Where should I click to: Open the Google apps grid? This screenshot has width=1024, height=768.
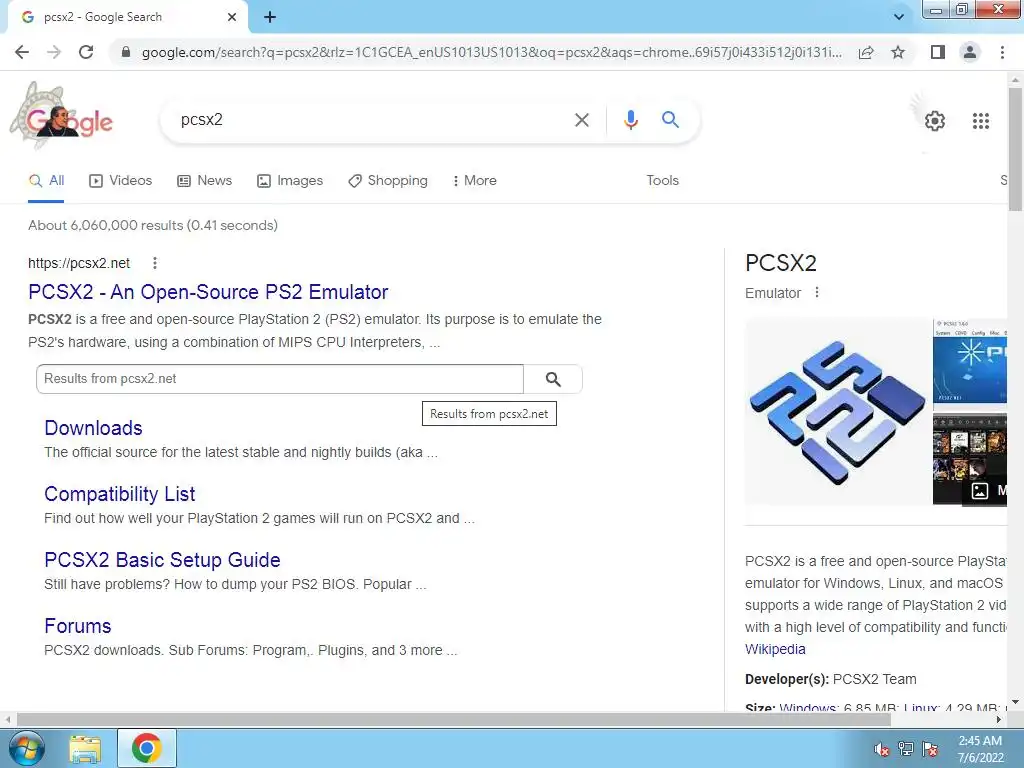point(980,121)
